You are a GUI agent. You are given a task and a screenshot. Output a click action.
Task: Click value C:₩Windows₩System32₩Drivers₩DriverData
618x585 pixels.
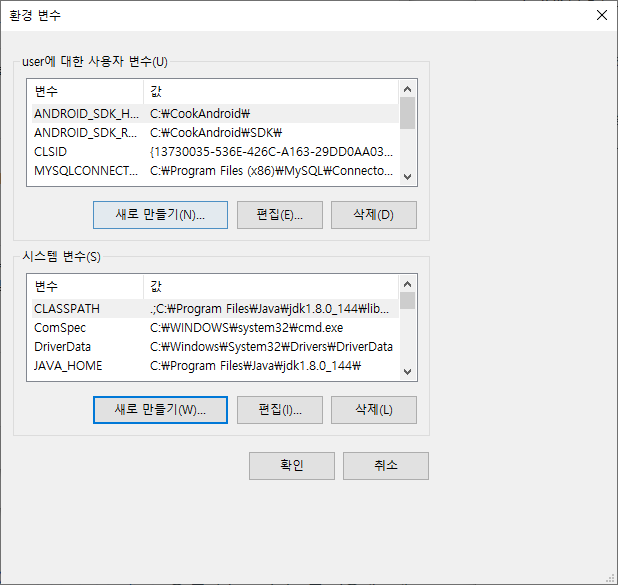point(271,347)
